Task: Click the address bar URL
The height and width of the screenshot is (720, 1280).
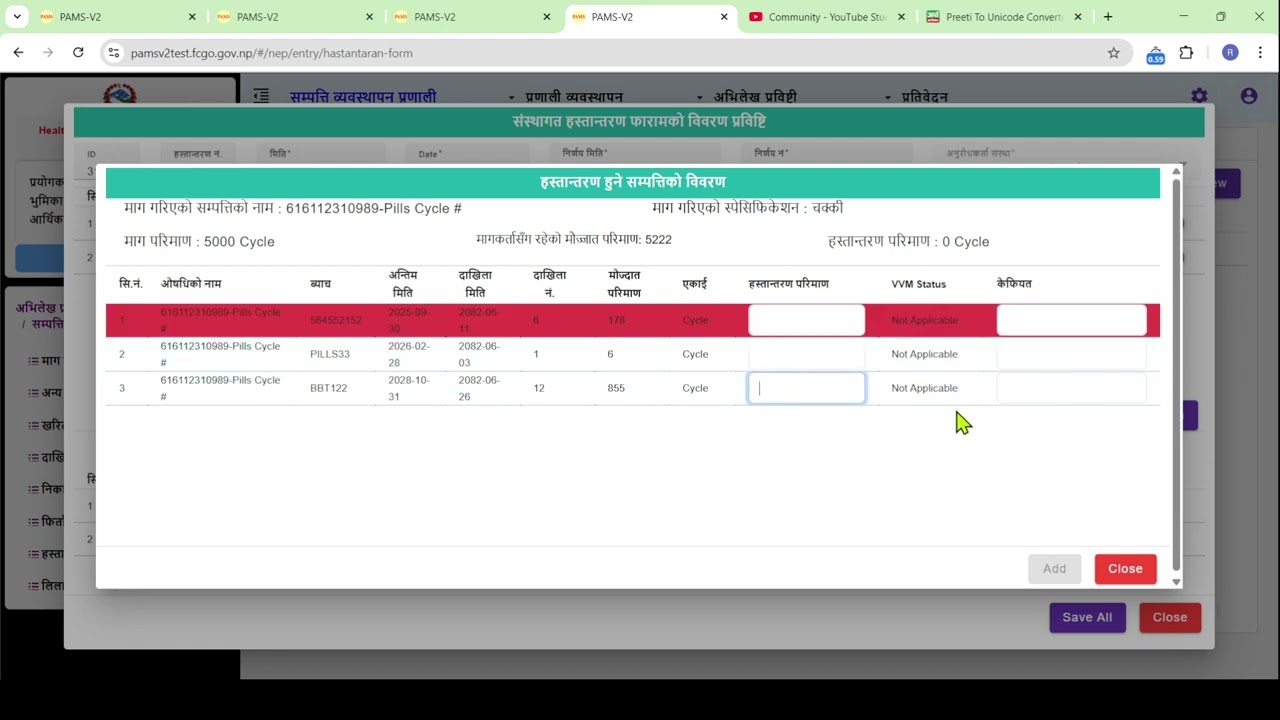Action: [x=271, y=53]
